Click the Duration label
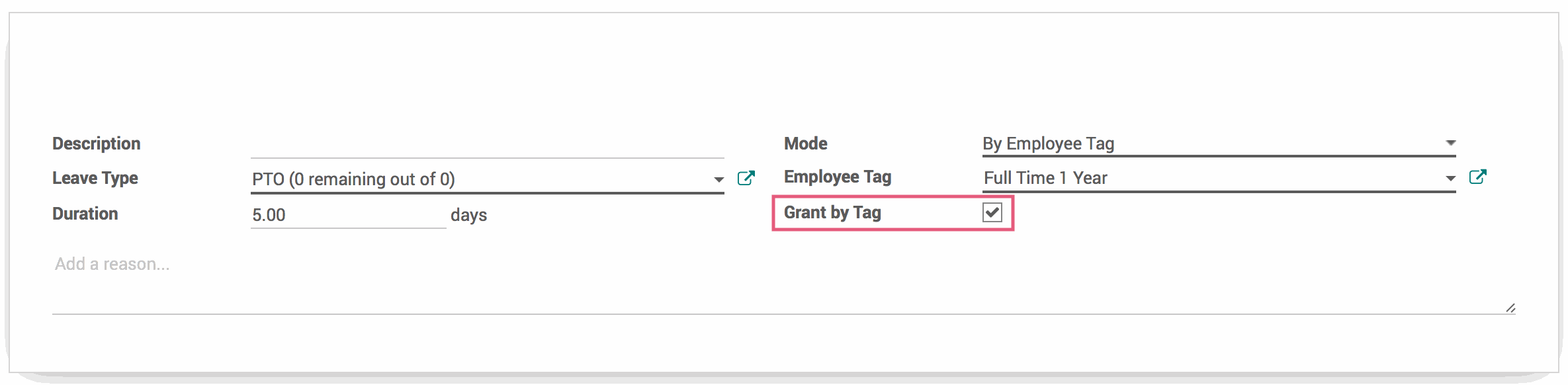This screenshot has height=385, width=1568. click(85, 214)
